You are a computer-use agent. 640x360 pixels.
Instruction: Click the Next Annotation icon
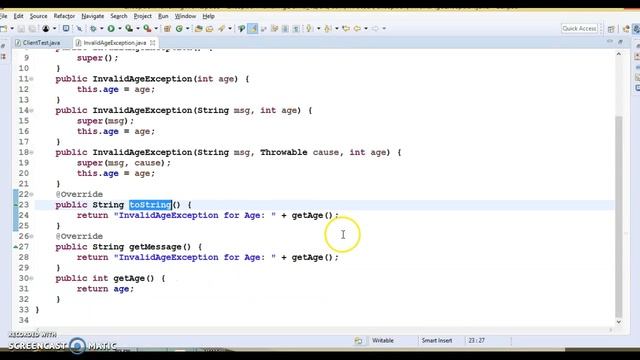pyautogui.click(x=309, y=29)
